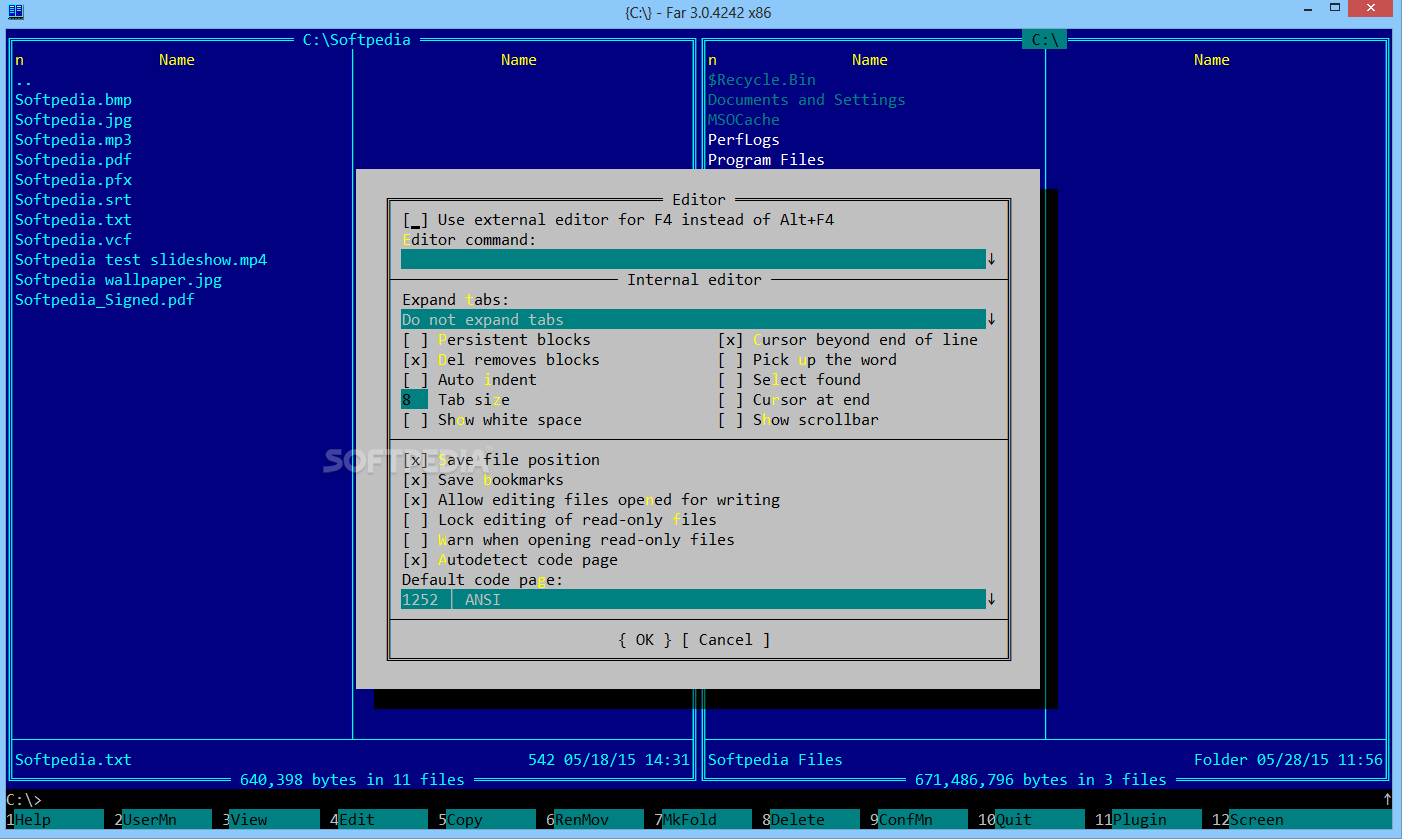Click 1Help in the key bar
The width and height of the screenshot is (1402, 839).
tap(54, 820)
